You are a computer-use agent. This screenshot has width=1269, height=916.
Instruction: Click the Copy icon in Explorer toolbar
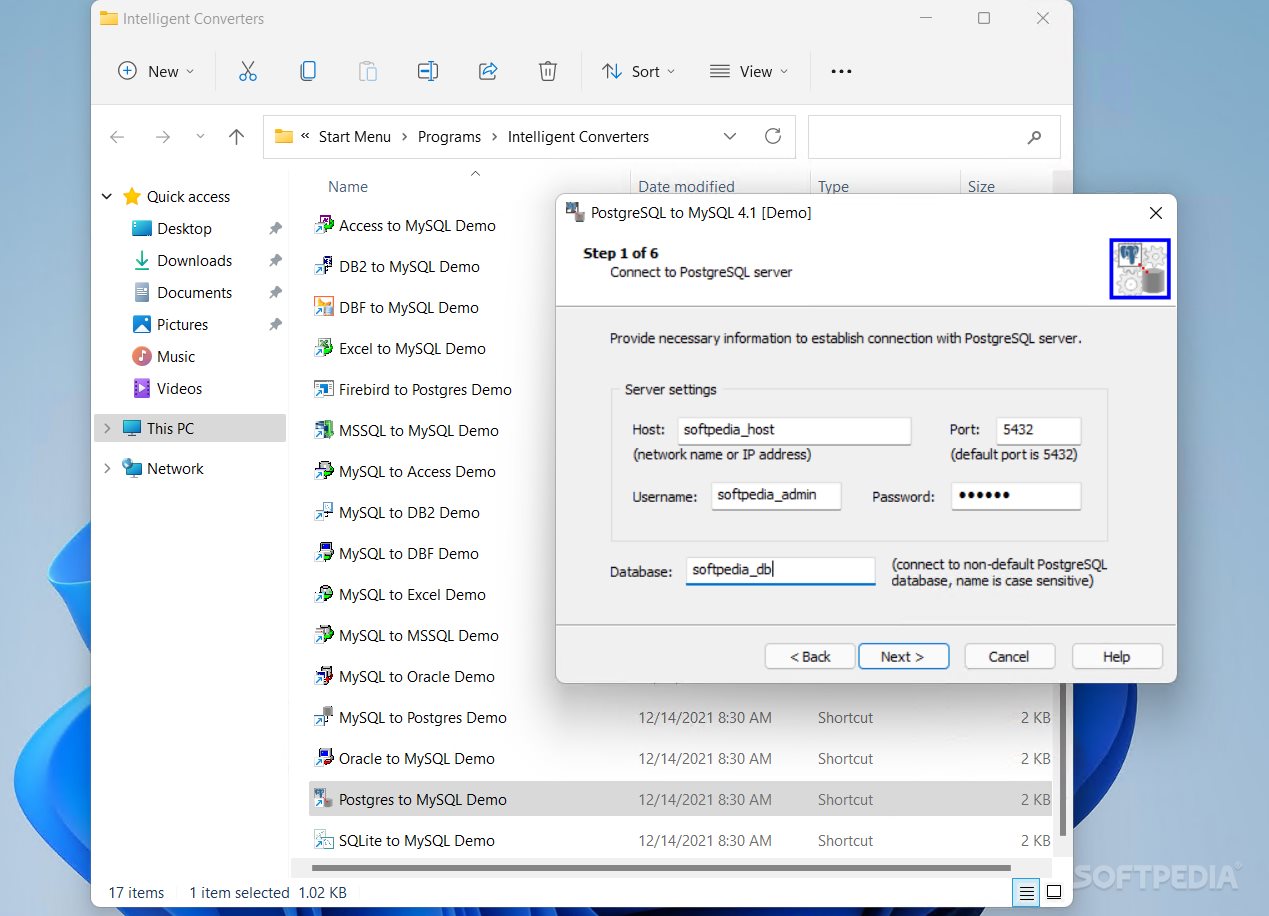click(308, 71)
